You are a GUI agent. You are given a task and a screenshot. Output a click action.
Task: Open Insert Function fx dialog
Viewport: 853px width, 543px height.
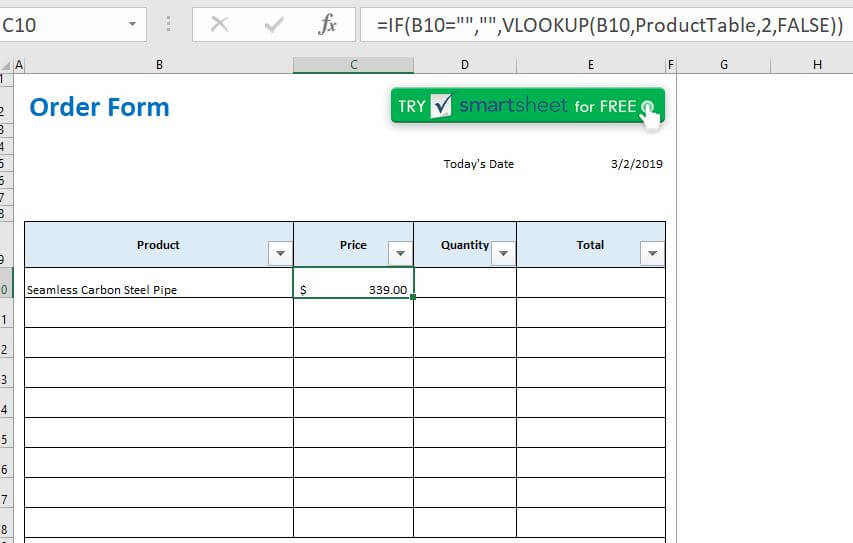point(327,25)
